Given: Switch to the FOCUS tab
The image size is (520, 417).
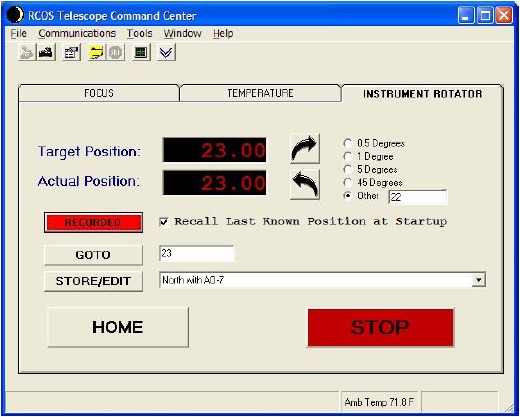Looking at the screenshot, I should click(99, 93).
